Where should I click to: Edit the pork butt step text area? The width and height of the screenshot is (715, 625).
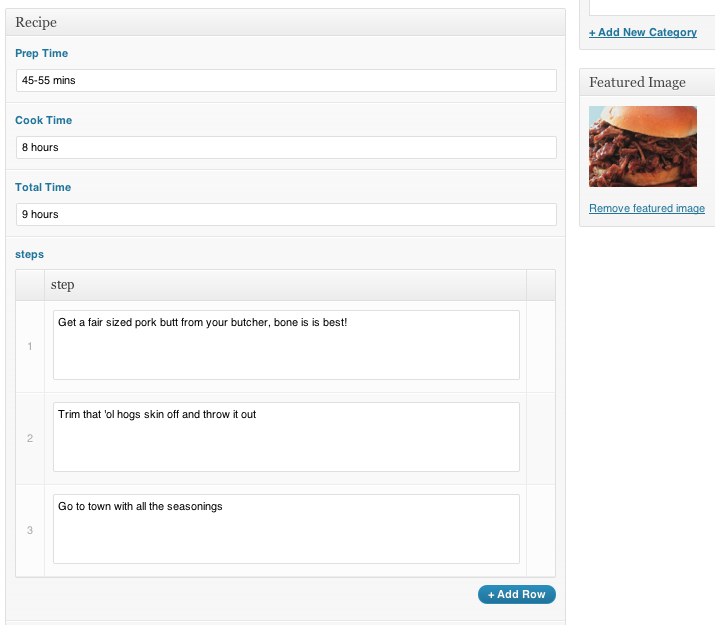[x=286, y=345]
